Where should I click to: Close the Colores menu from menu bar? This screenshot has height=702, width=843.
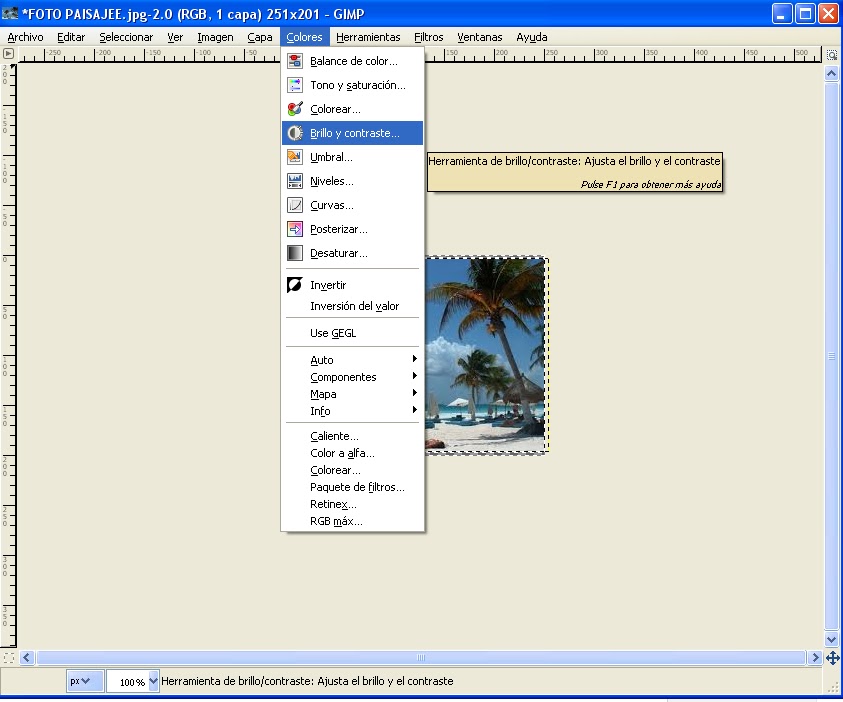(304, 37)
